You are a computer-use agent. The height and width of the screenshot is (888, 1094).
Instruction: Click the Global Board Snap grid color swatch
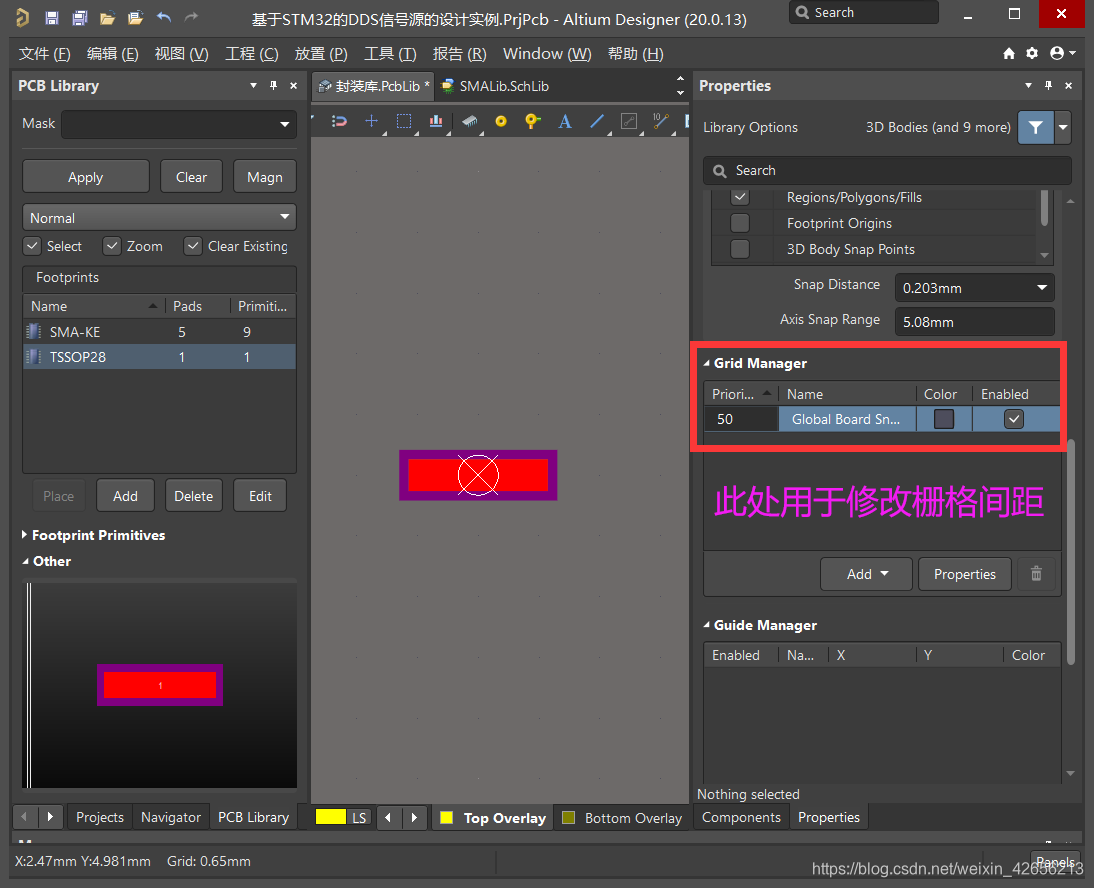point(944,419)
